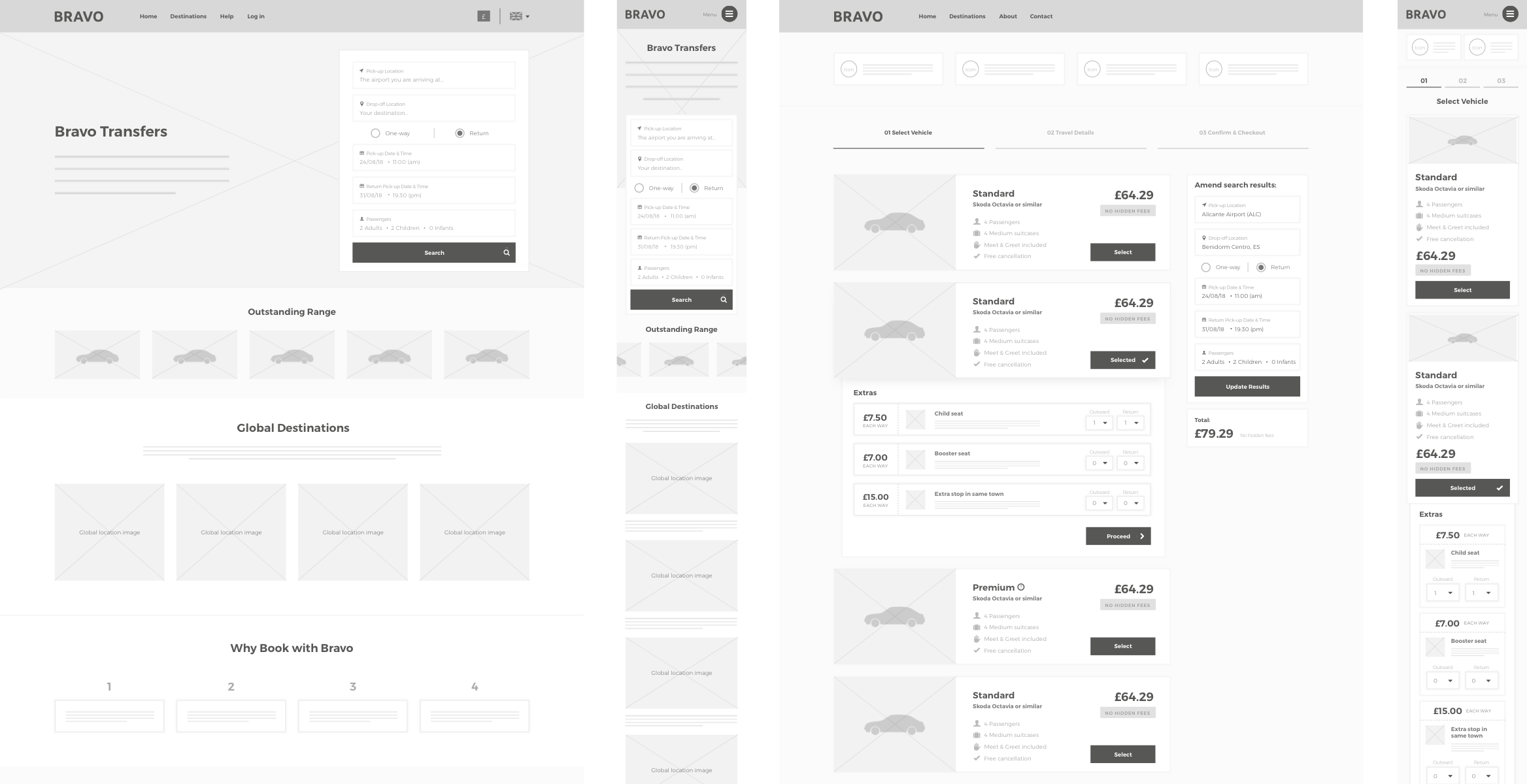Click the search icon in the booking form

click(x=506, y=252)
